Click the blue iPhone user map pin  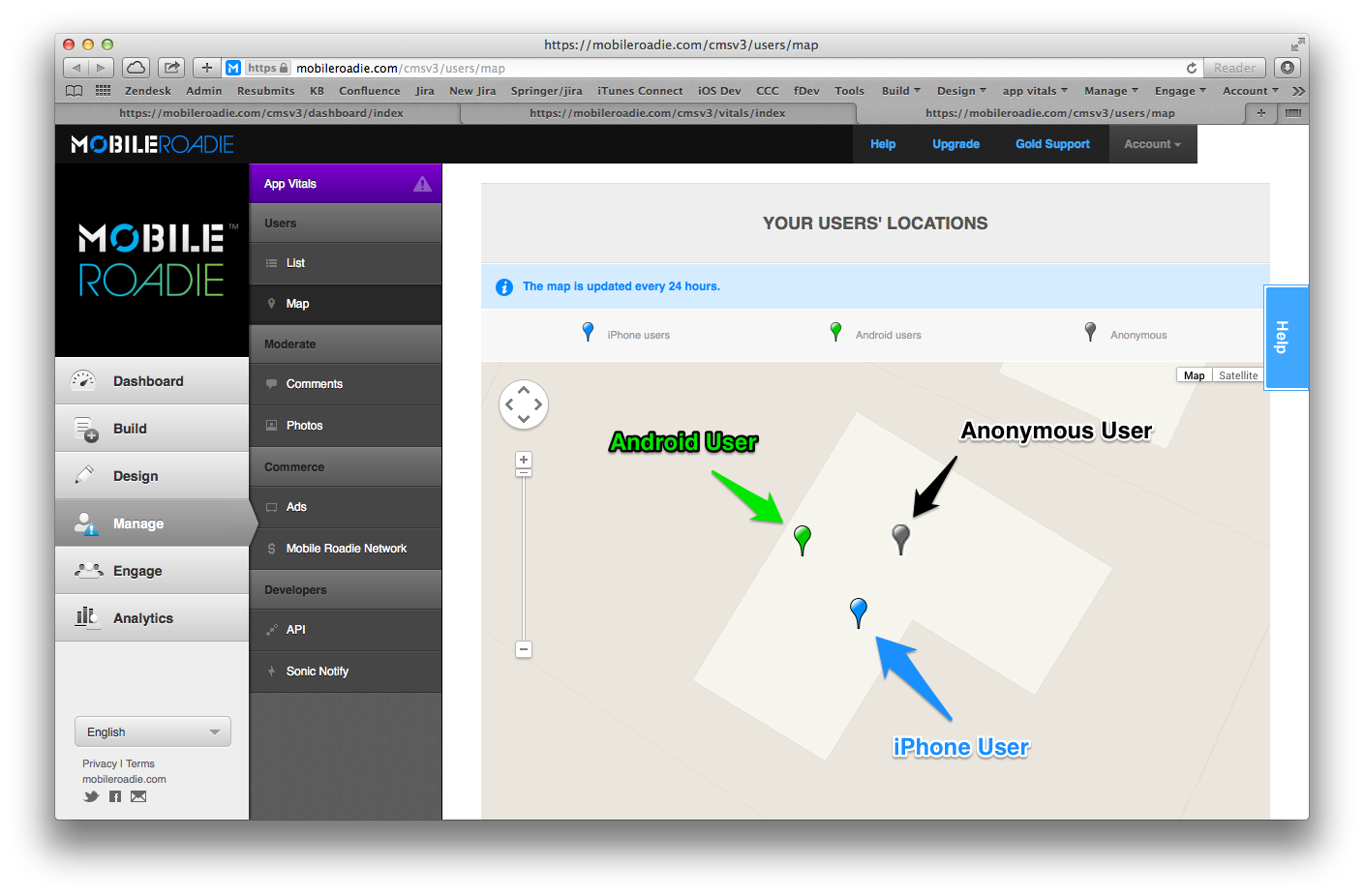[858, 610]
